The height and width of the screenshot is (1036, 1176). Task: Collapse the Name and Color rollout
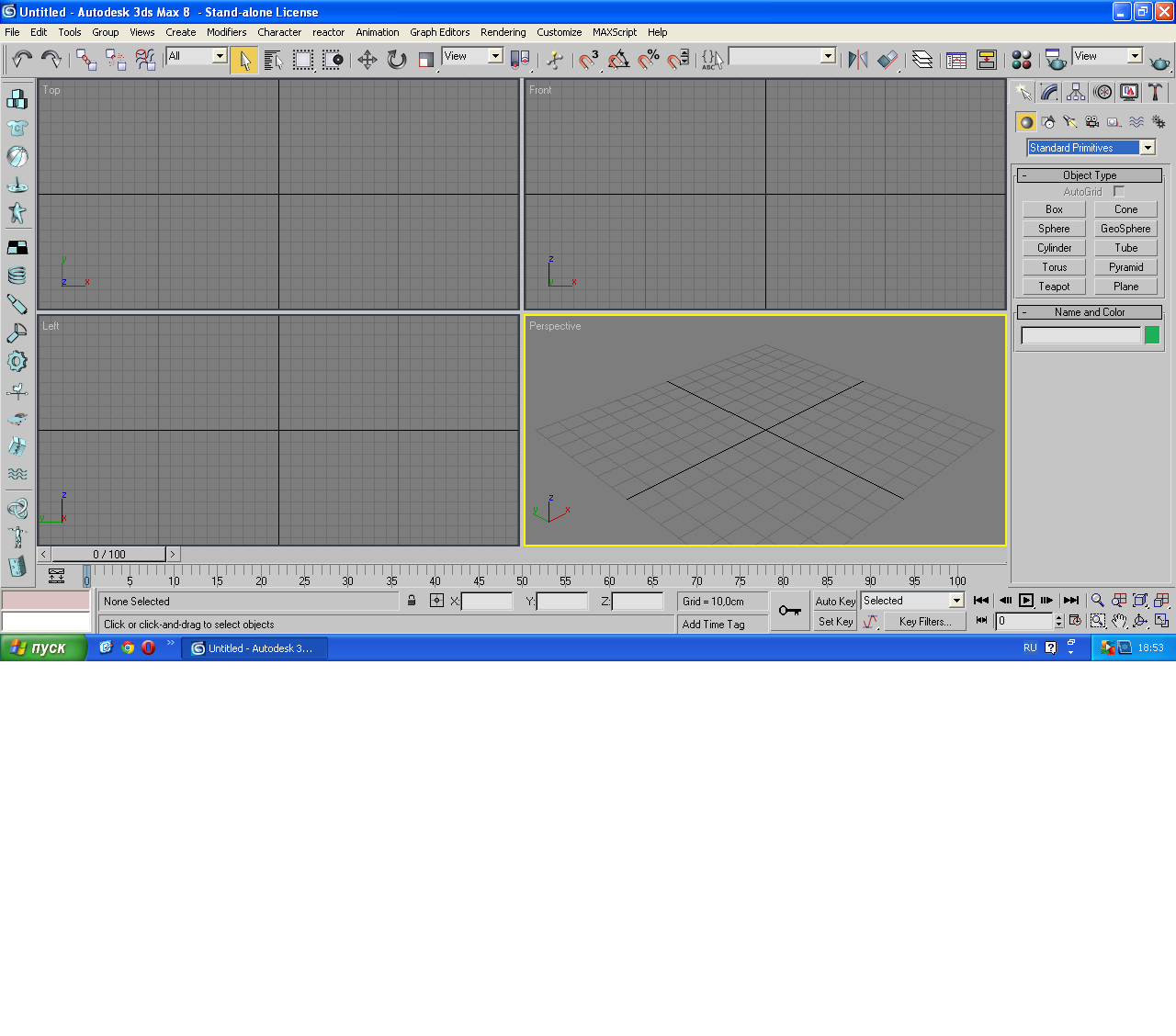coord(1090,312)
